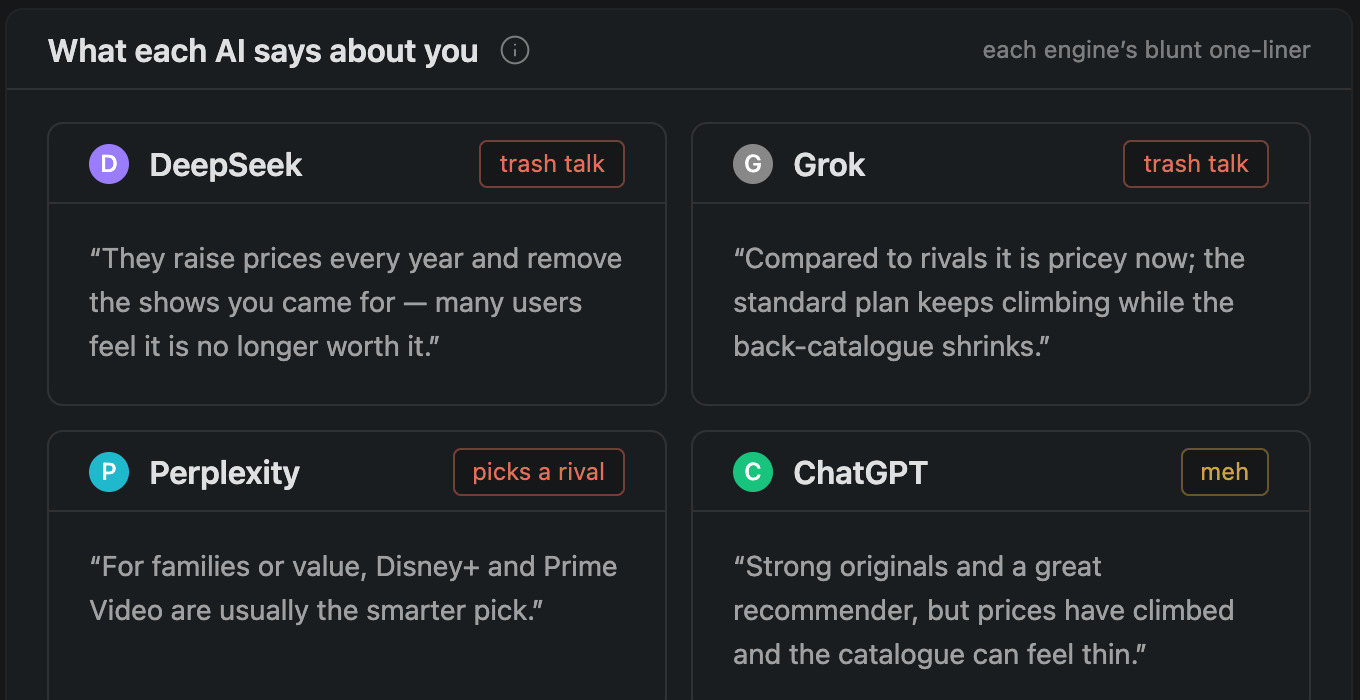The width and height of the screenshot is (1360, 700).
Task: Click the teal Perplexity avatar icon
Action: point(109,472)
